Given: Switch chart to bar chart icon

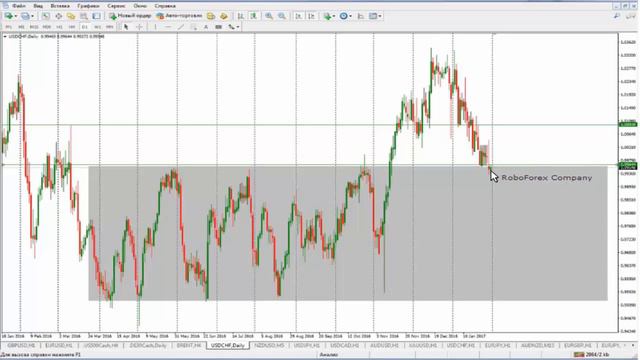Looking at the screenshot, I should click(241, 16).
